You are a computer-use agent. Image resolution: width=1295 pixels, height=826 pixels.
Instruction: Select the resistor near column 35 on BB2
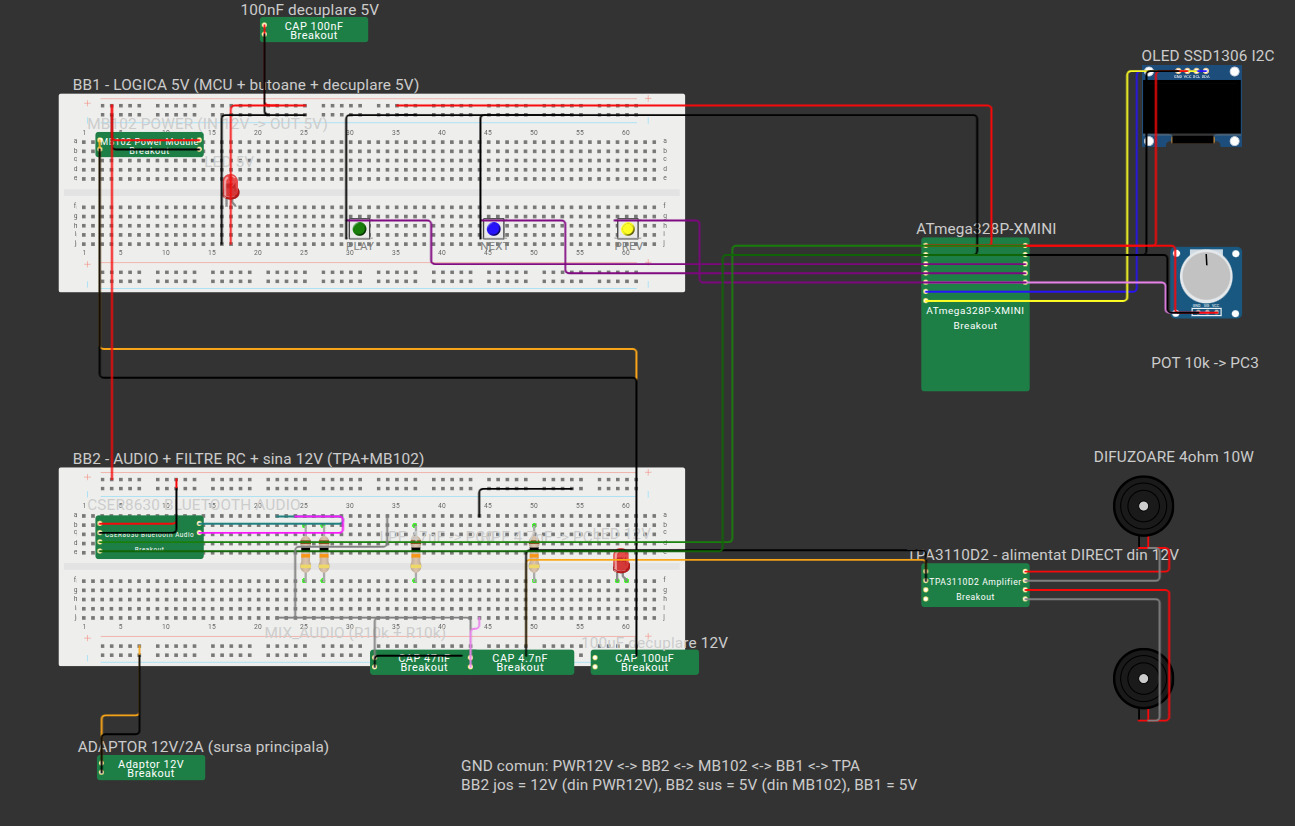coord(416,555)
